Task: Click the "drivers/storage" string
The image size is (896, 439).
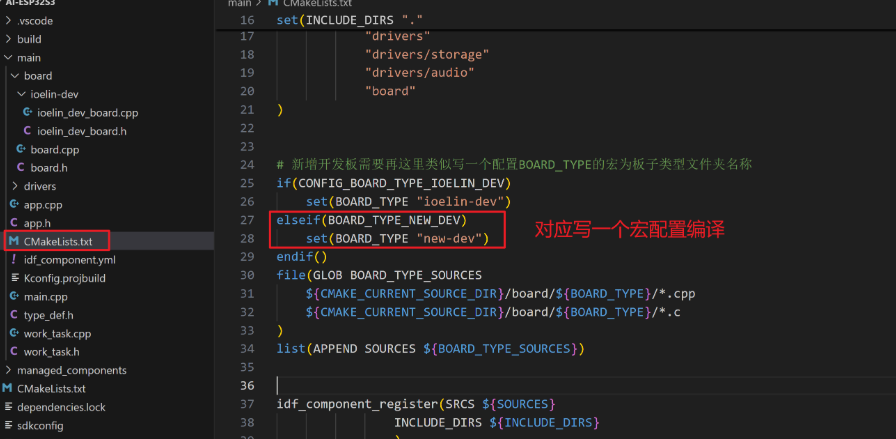Action: coord(427,55)
